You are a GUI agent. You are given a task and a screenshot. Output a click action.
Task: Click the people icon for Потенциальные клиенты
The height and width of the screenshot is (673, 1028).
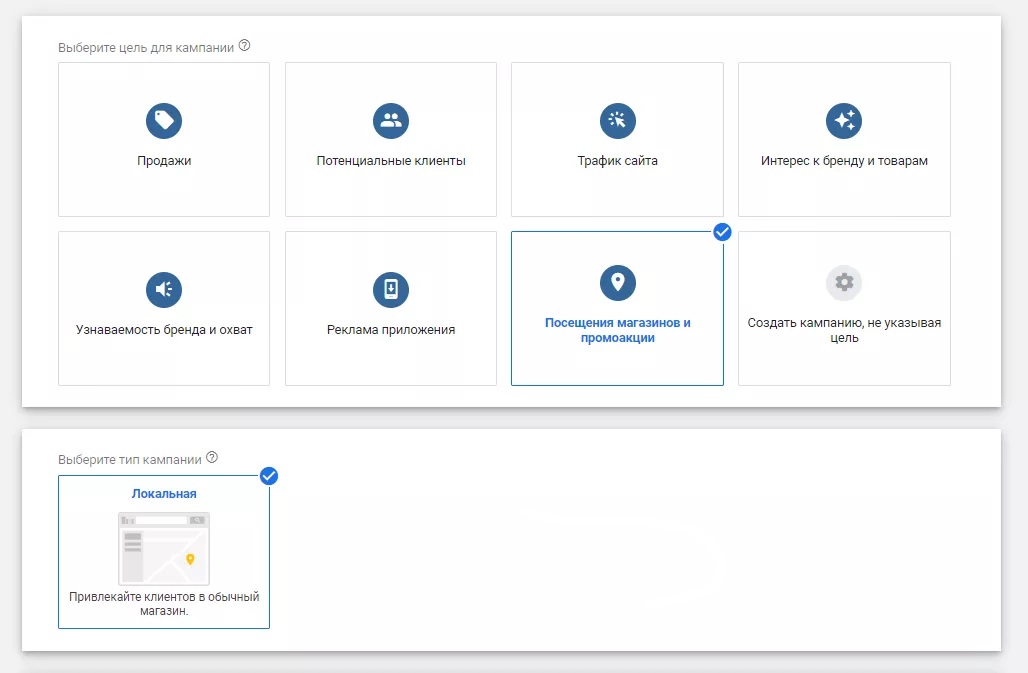391,121
